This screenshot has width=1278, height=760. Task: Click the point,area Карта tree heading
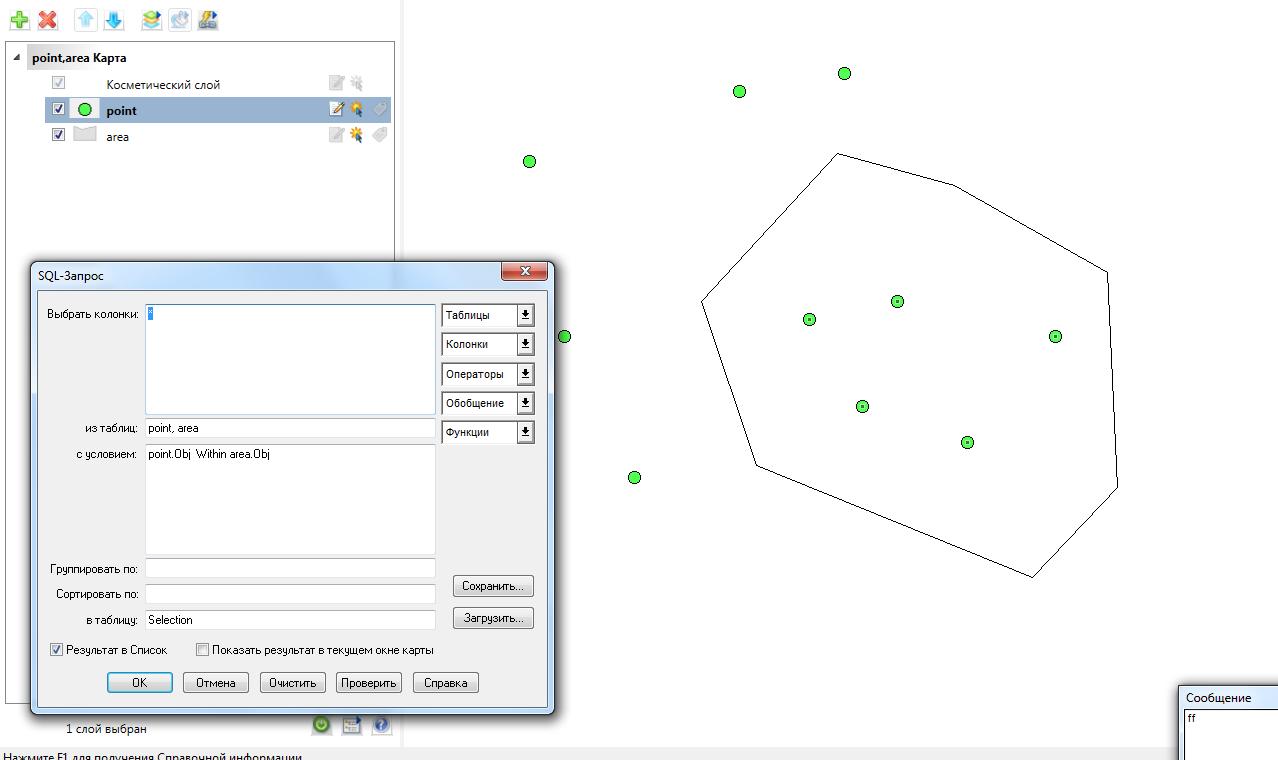(79, 58)
